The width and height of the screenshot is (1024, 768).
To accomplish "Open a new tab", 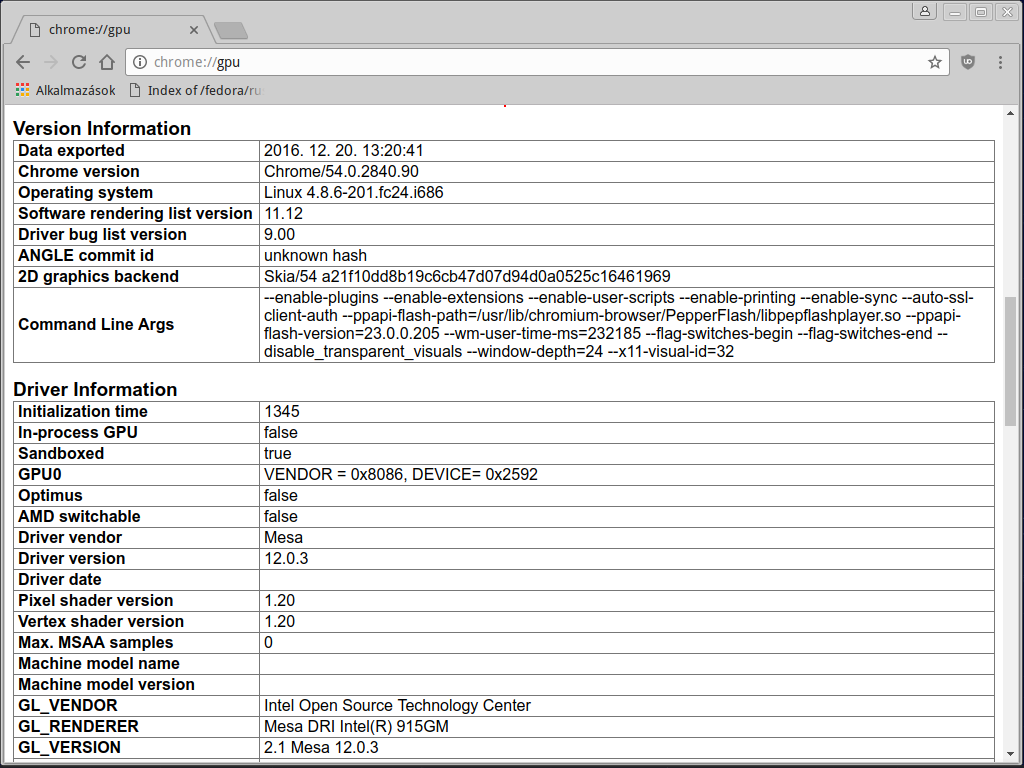I will (x=231, y=30).
